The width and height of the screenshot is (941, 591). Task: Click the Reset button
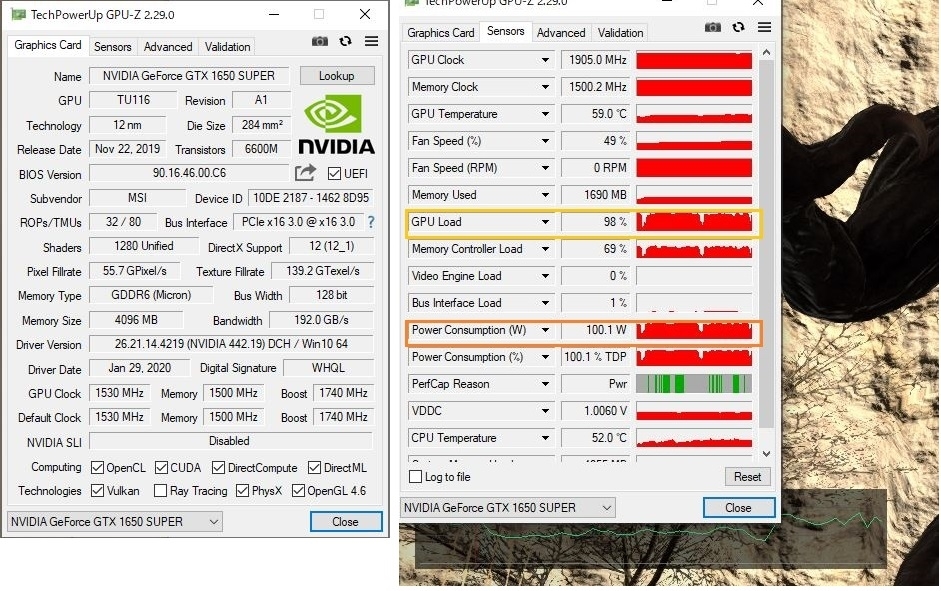click(x=747, y=477)
